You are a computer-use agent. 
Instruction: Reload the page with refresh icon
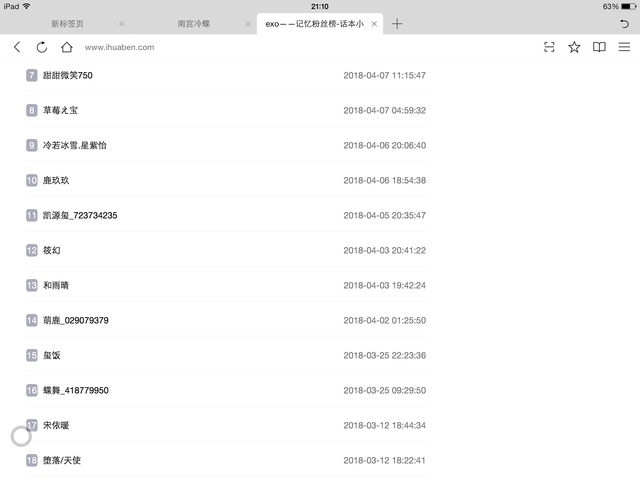tap(42, 47)
